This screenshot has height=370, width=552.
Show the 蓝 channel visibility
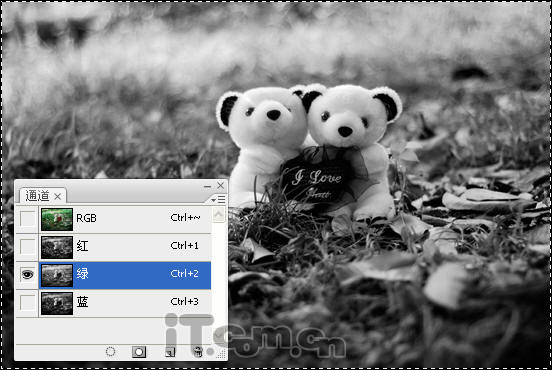(x=27, y=303)
